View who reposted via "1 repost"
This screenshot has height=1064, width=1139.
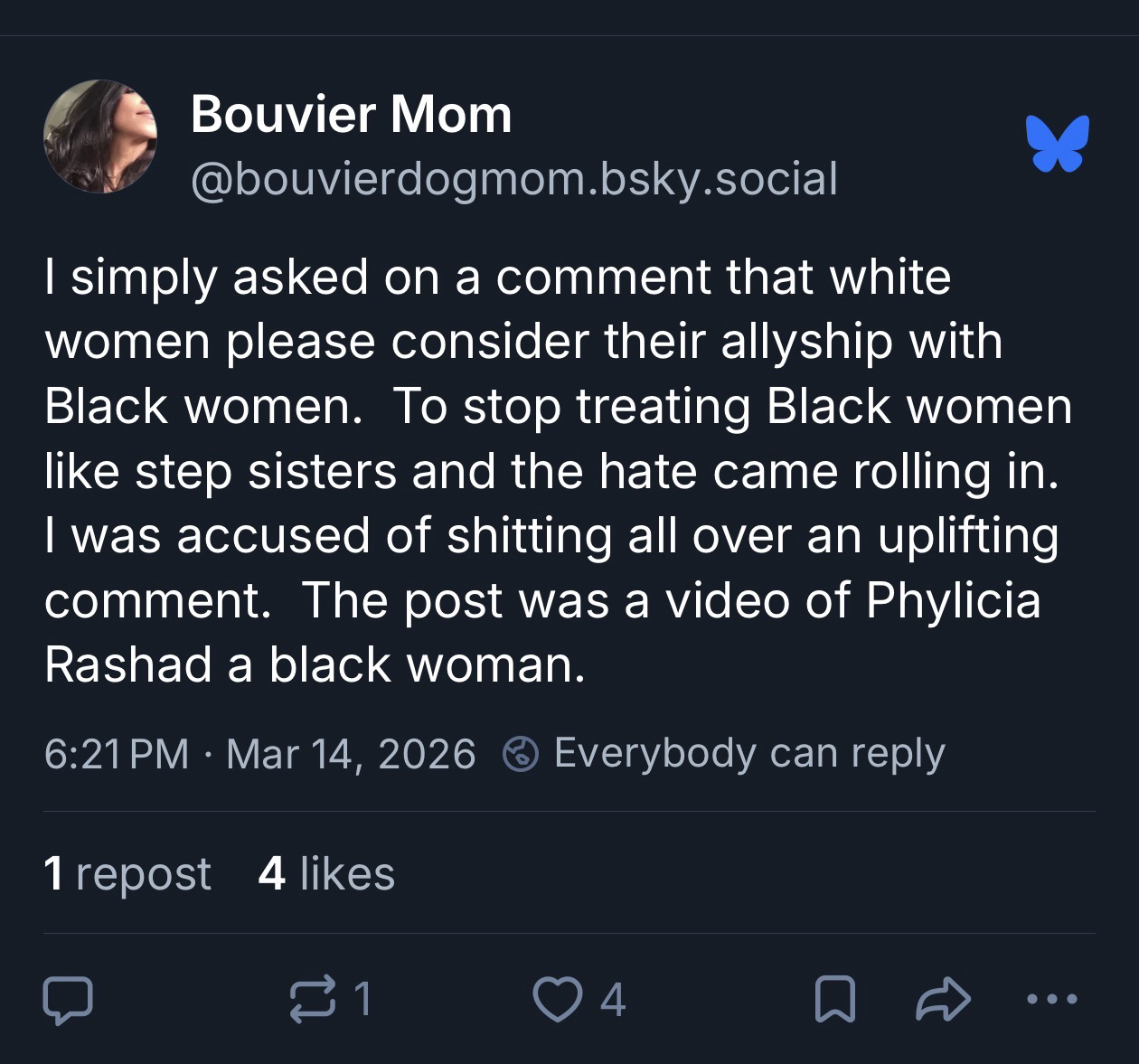coord(127,873)
